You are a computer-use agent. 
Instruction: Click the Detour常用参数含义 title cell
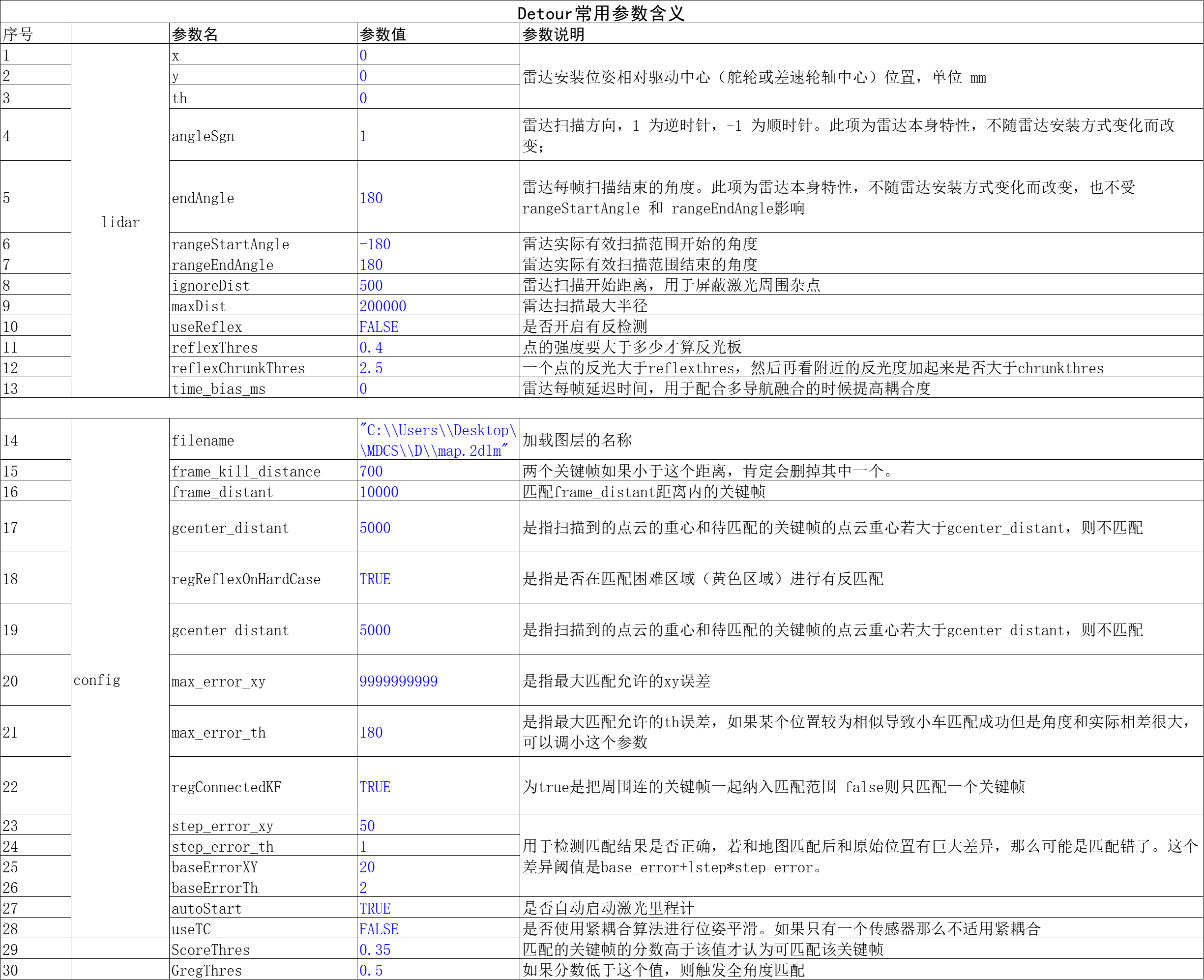(x=601, y=12)
